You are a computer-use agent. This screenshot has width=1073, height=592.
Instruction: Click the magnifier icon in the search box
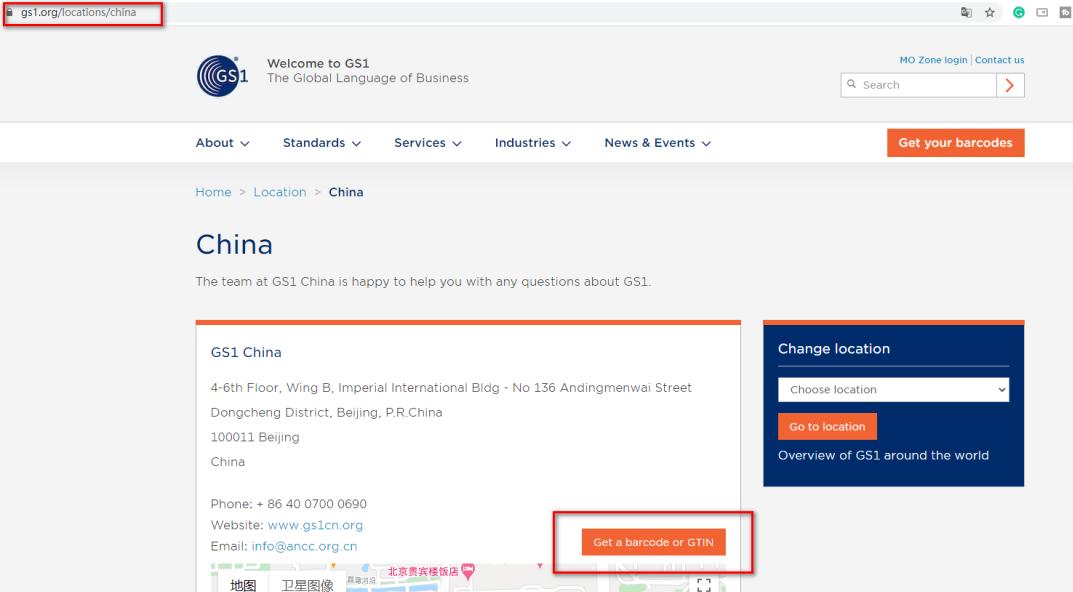[x=851, y=84]
